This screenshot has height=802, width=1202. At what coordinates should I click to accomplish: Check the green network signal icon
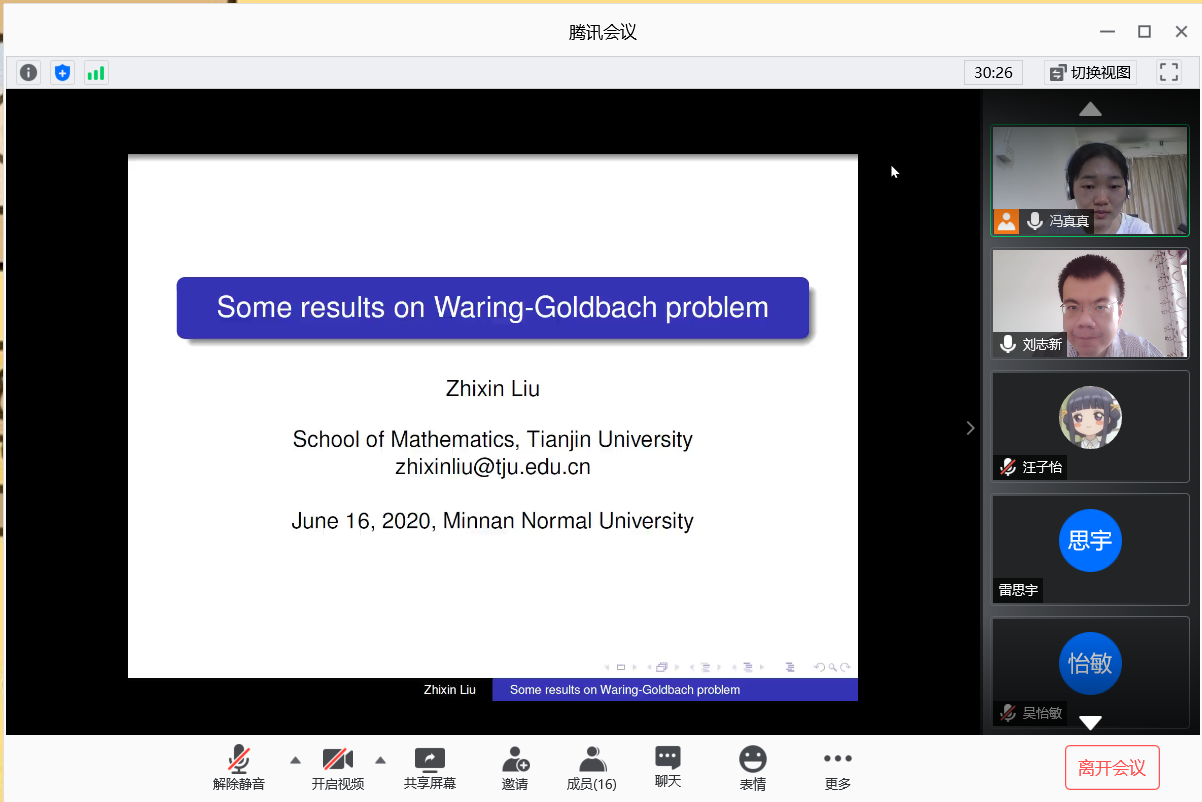[96, 72]
